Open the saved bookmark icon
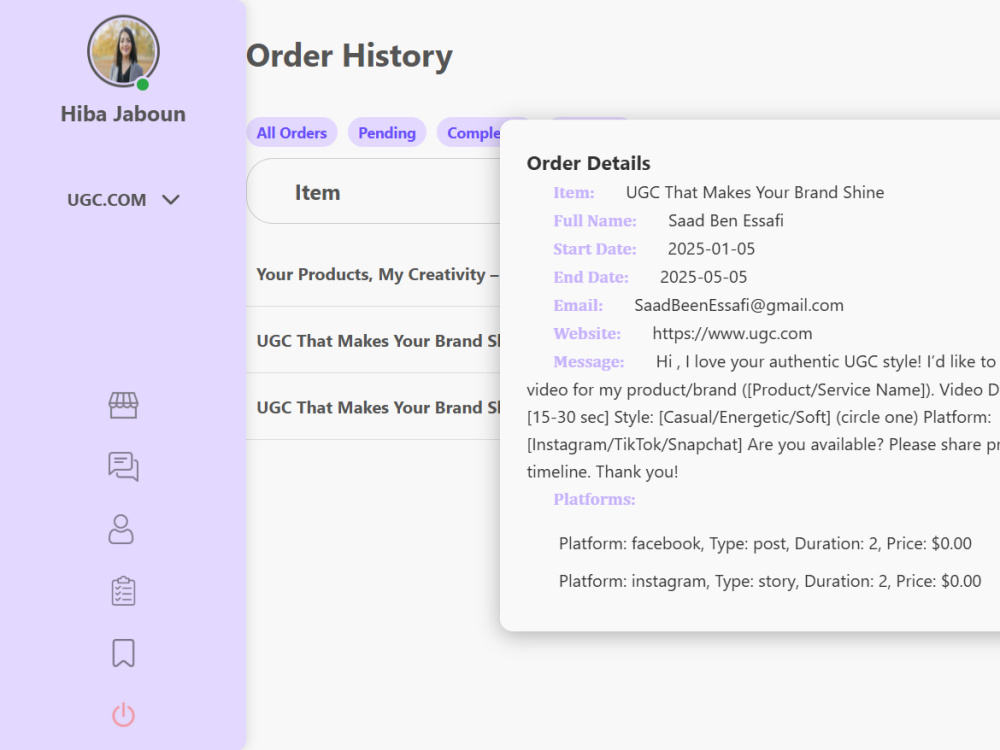Viewport: 1000px width, 750px height. [x=123, y=653]
